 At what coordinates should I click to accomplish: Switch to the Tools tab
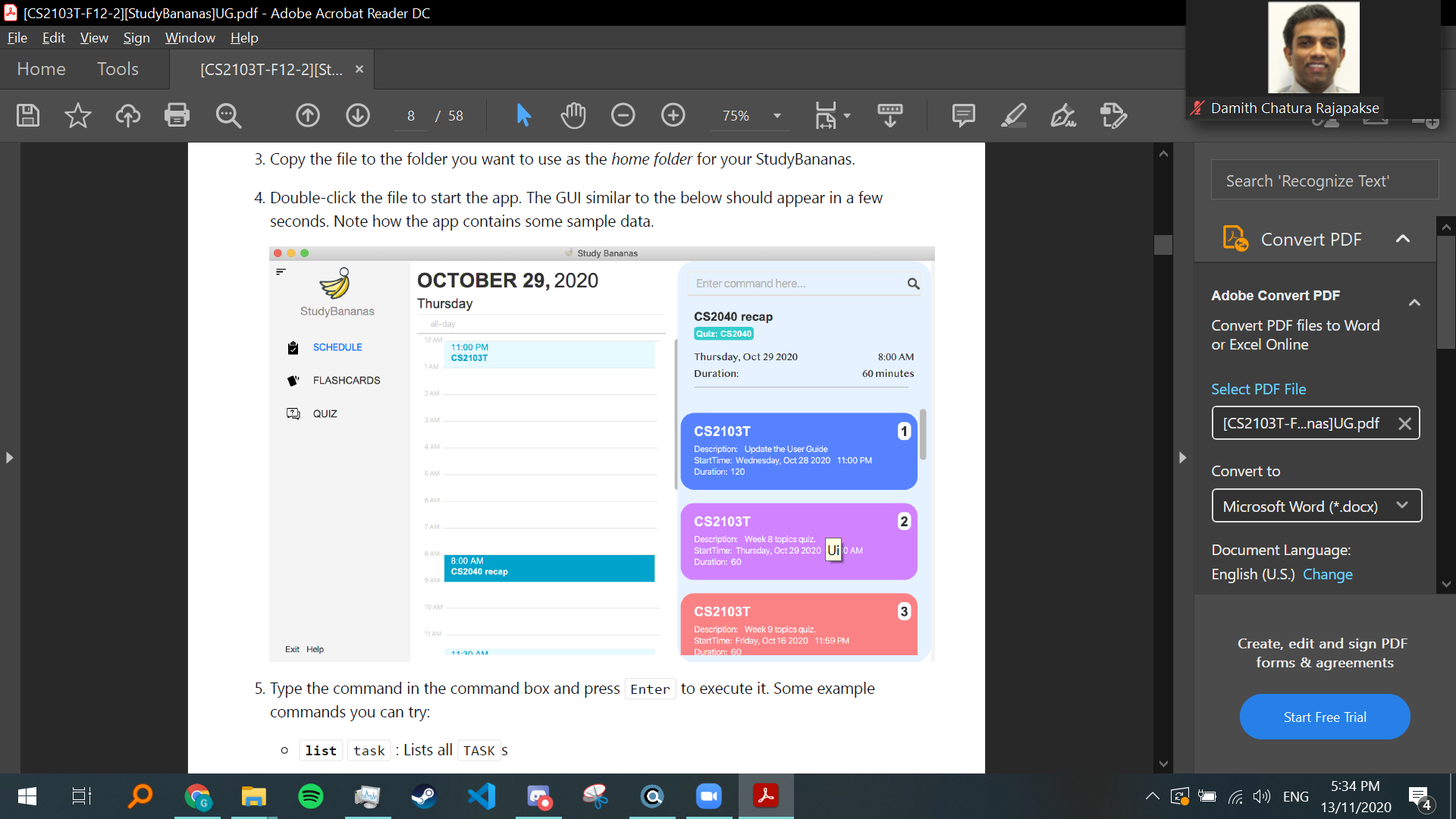118,69
